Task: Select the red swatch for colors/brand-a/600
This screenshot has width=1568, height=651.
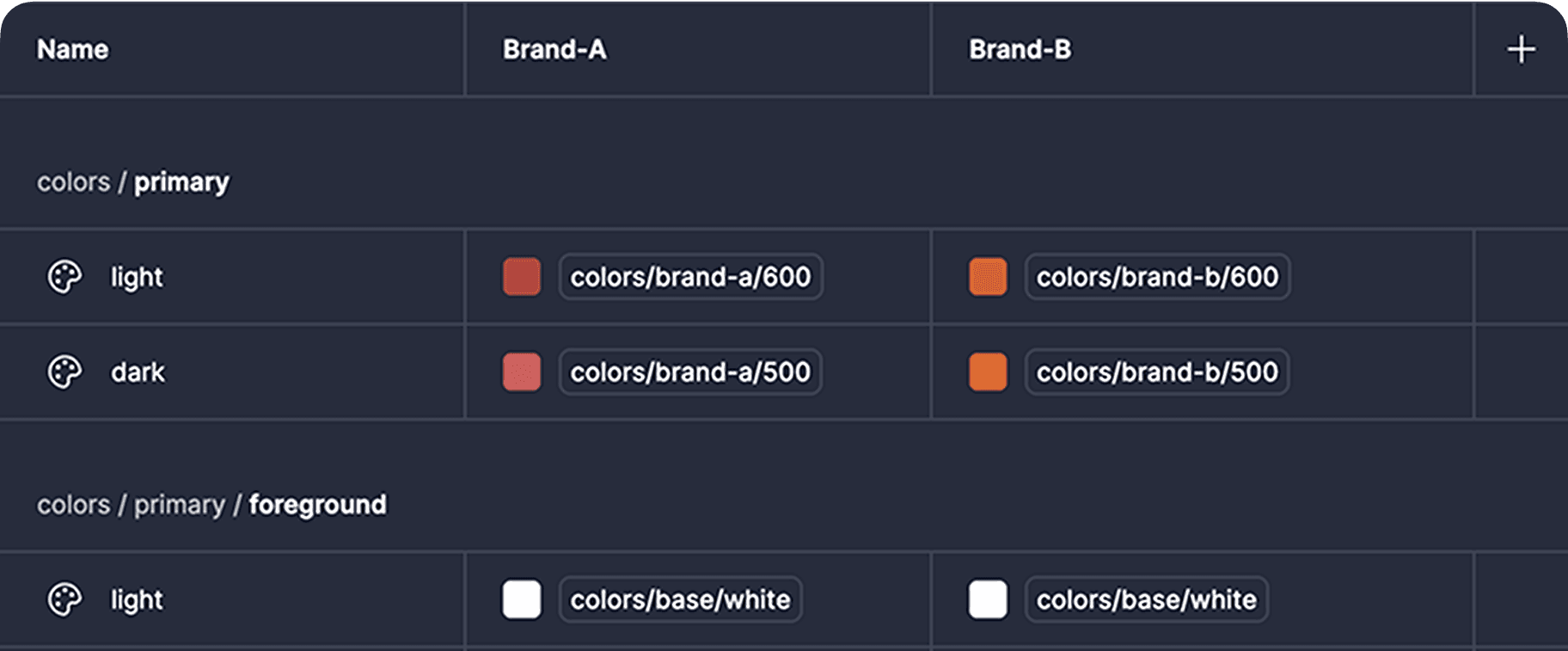Action: 521,277
